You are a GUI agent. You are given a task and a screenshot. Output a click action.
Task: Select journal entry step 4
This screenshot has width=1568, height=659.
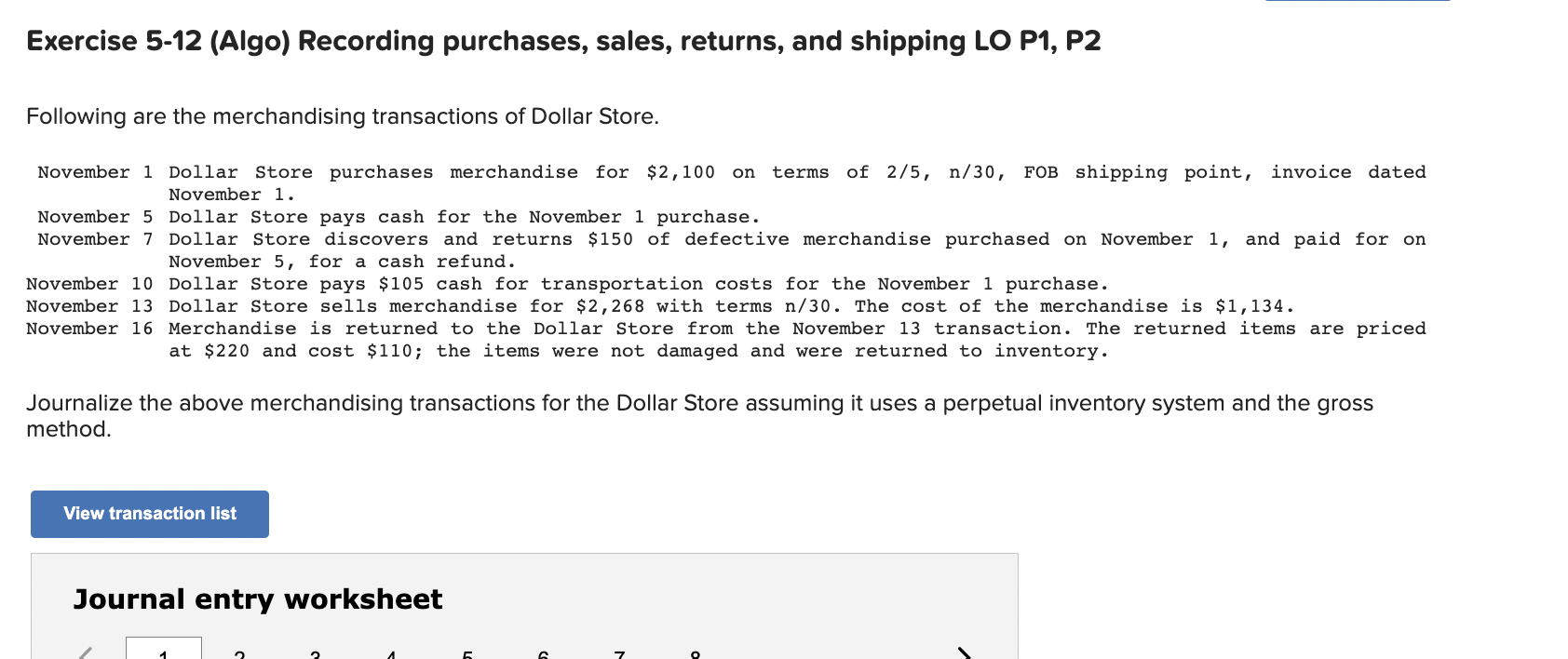point(390,654)
